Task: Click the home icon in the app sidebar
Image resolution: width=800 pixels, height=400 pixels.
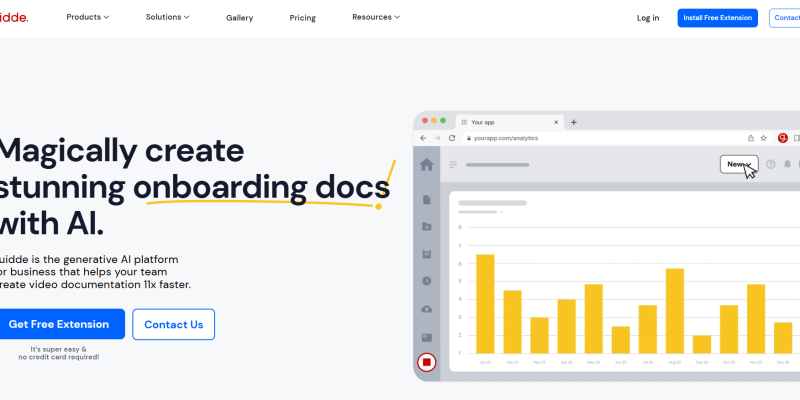Action: [x=427, y=165]
